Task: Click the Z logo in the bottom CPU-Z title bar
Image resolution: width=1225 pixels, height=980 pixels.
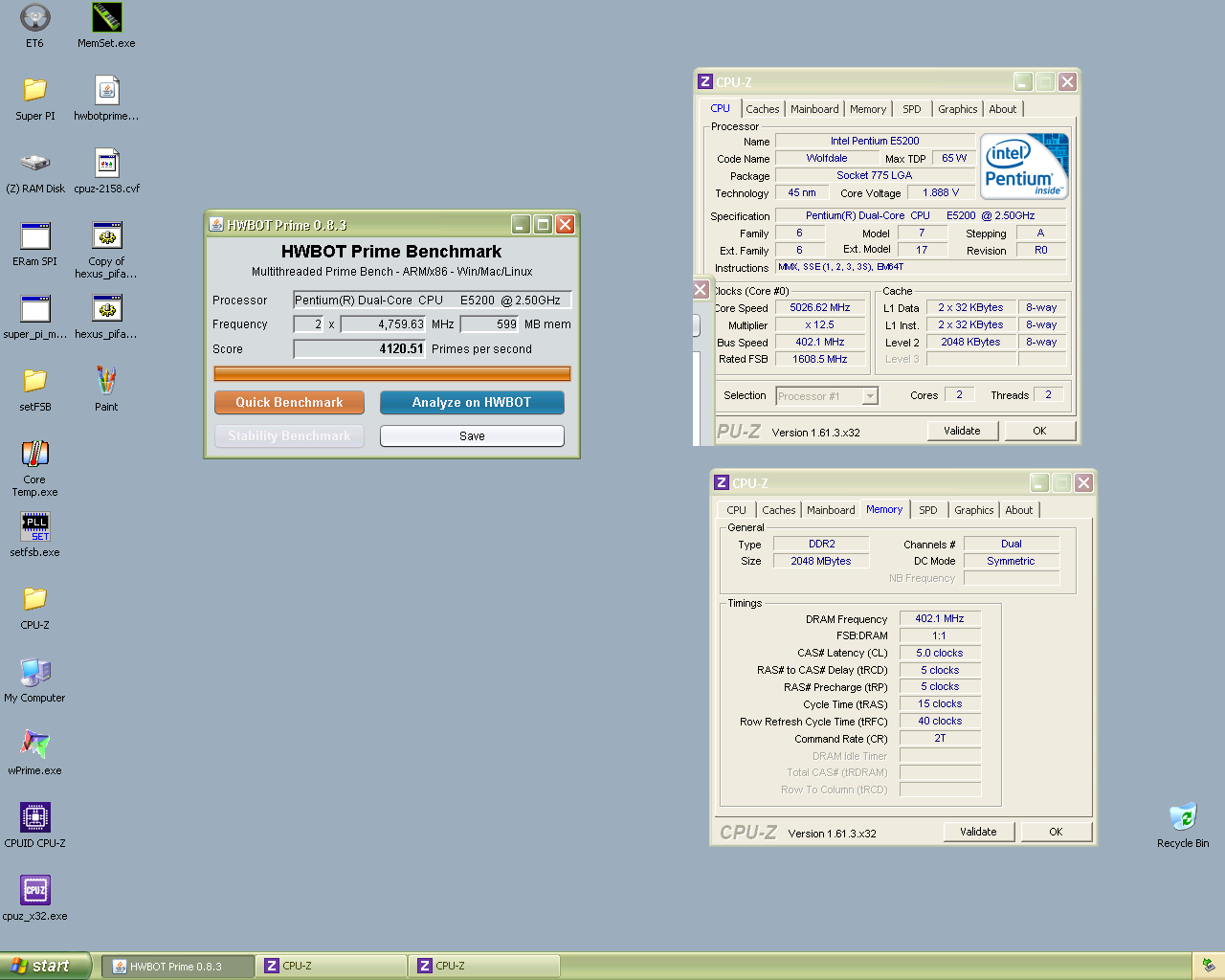Action: point(722,483)
